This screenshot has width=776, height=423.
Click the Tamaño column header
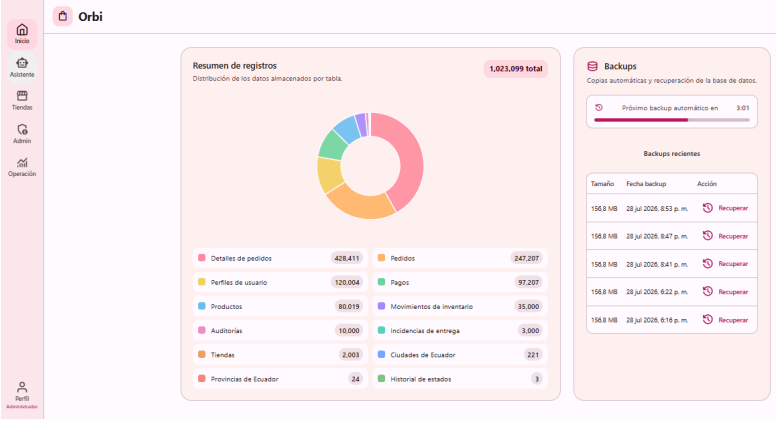pyautogui.click(x=602, y=184)
